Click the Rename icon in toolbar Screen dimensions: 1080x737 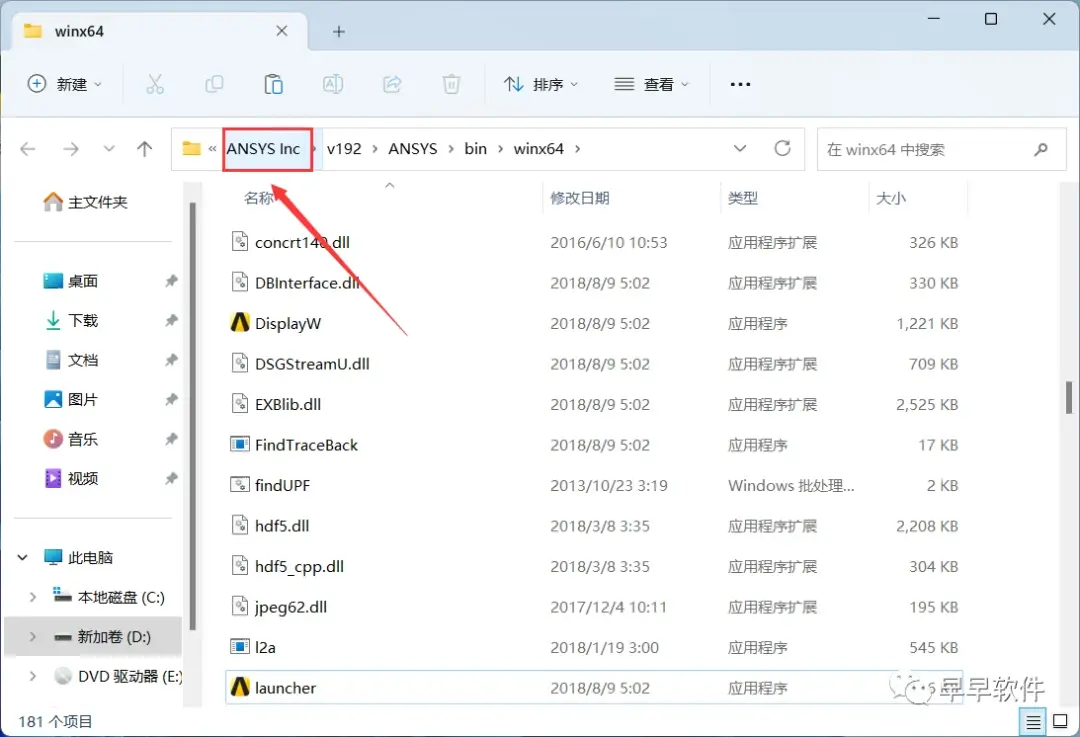coord(333,85)
